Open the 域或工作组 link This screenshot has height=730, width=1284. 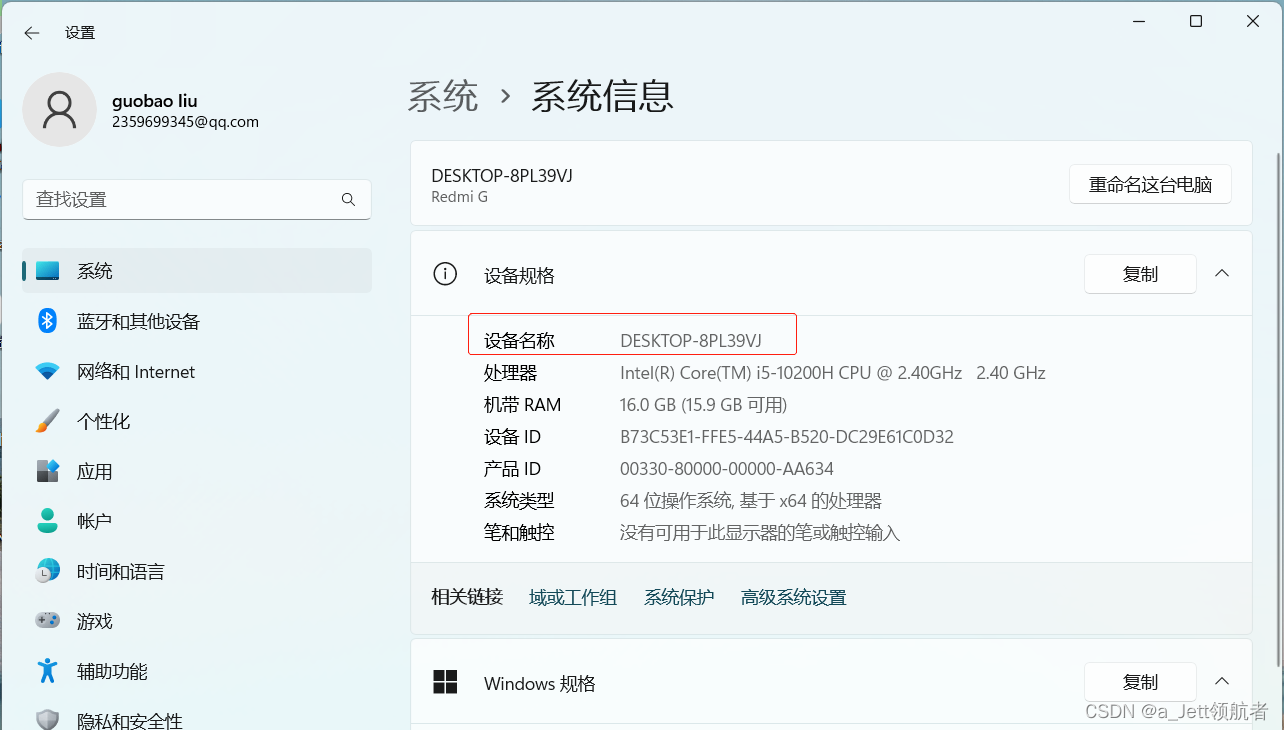[573, 597]
